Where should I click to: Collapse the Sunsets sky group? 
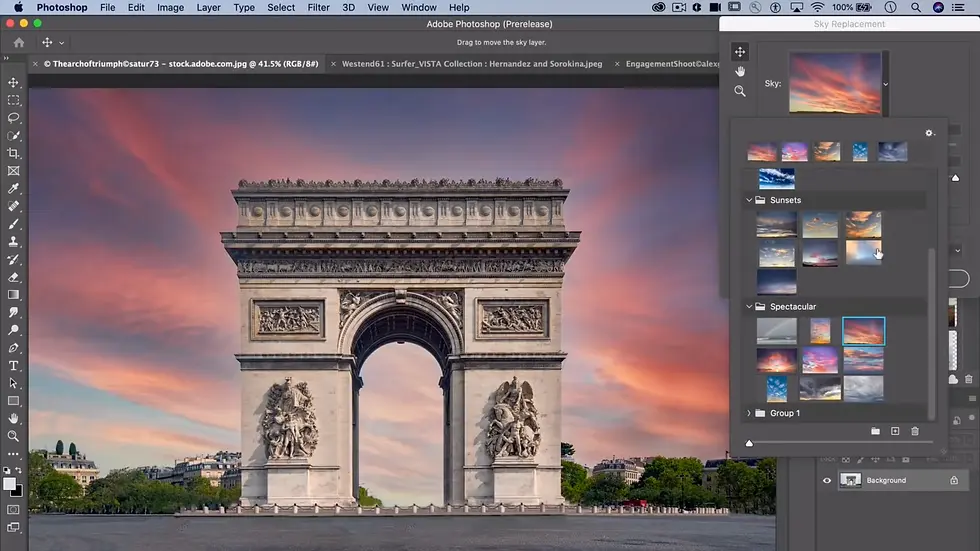pos(749,200)
